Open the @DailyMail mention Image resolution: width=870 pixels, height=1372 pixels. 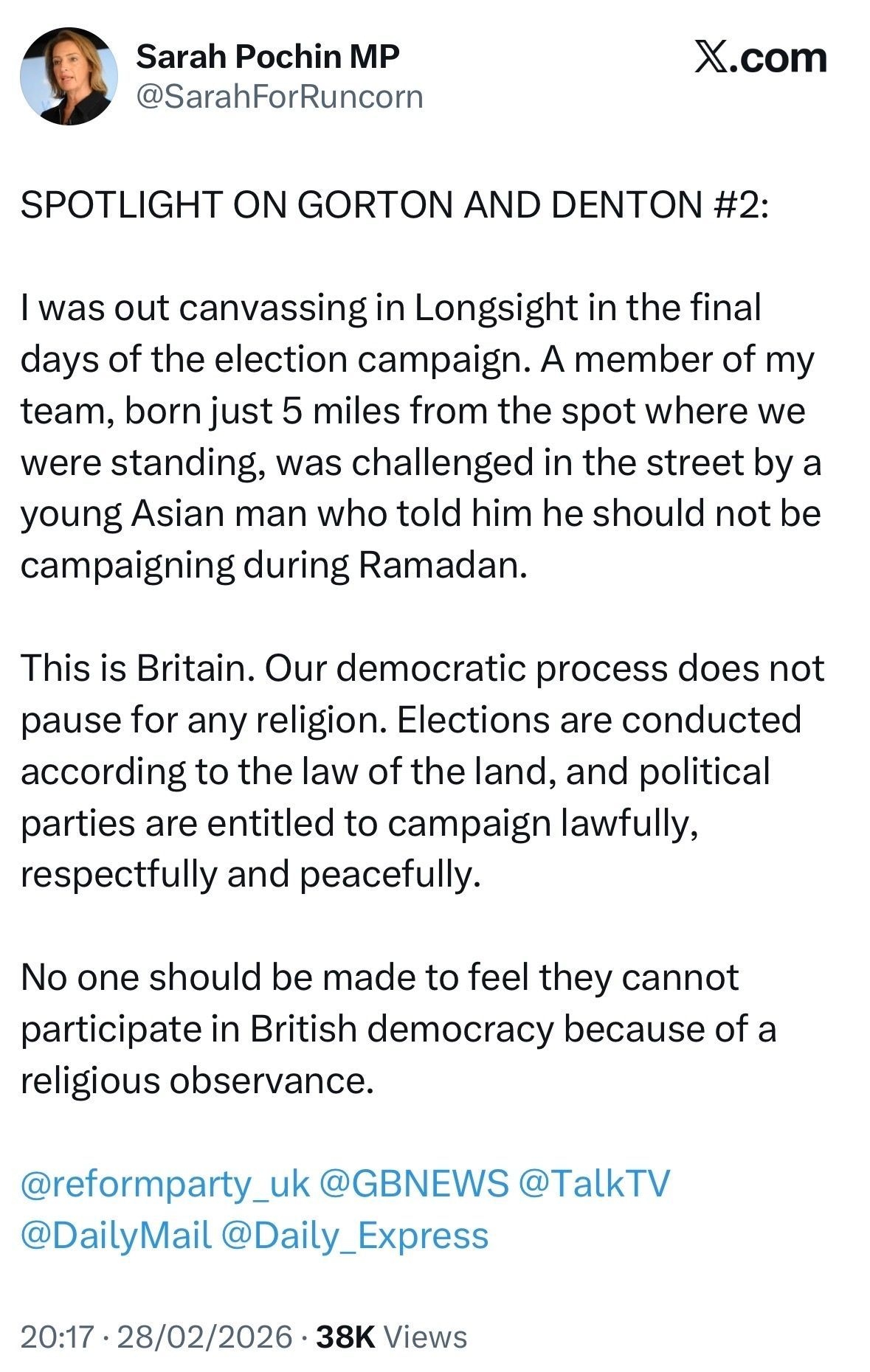[117, 1235]
